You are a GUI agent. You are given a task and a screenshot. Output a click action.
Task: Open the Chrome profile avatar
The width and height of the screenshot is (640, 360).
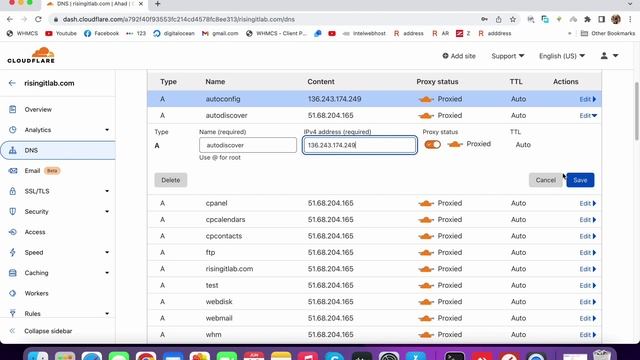(616, 19)
